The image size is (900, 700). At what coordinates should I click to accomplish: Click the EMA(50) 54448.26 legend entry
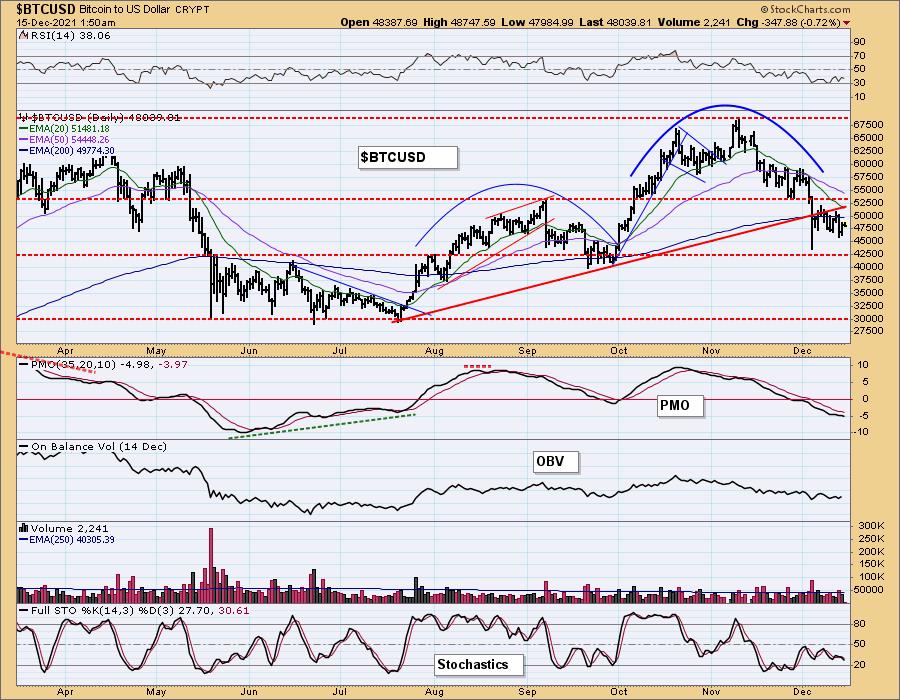point(69,139)
